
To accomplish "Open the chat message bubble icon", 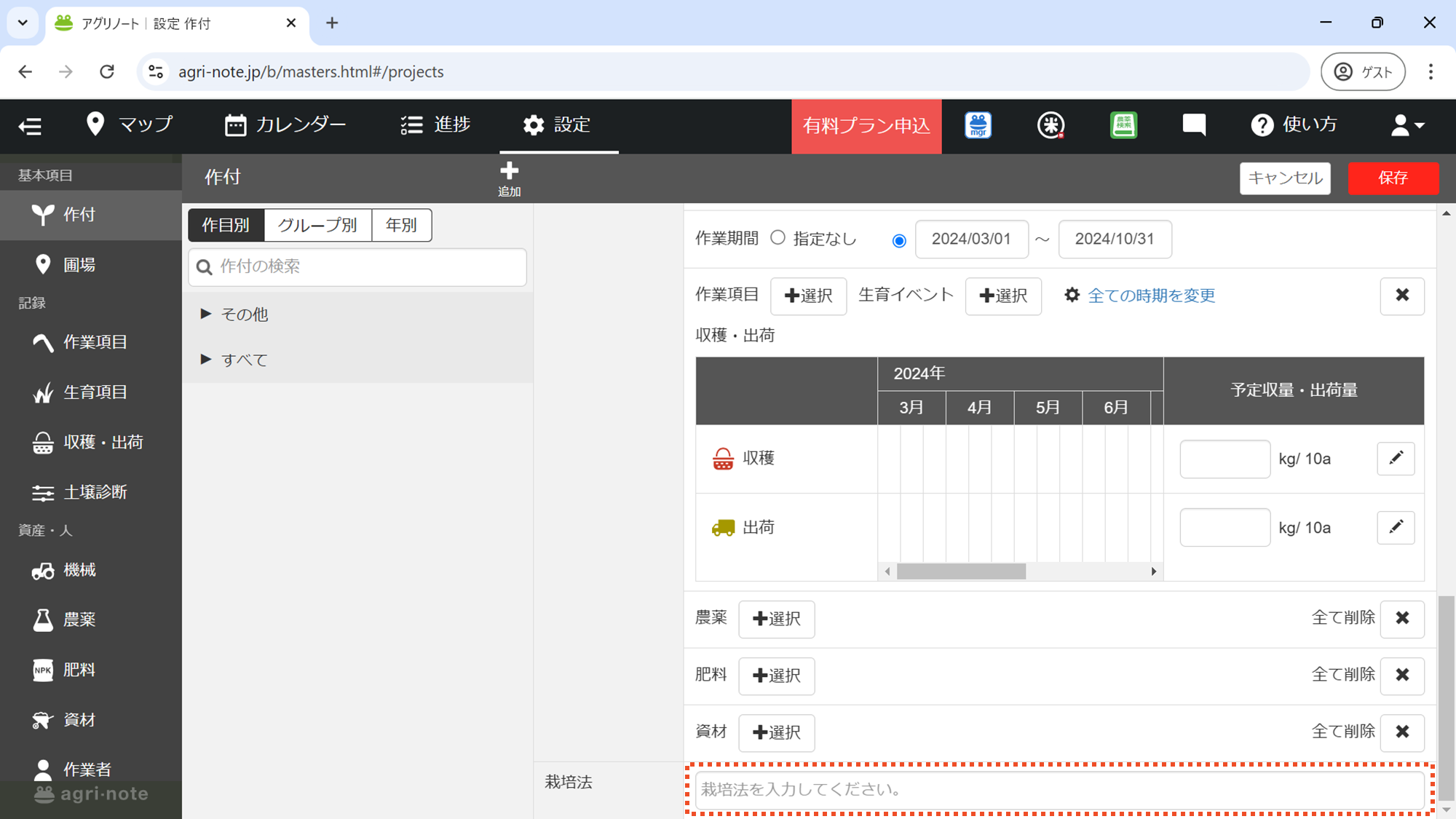I will (1194, 125).
